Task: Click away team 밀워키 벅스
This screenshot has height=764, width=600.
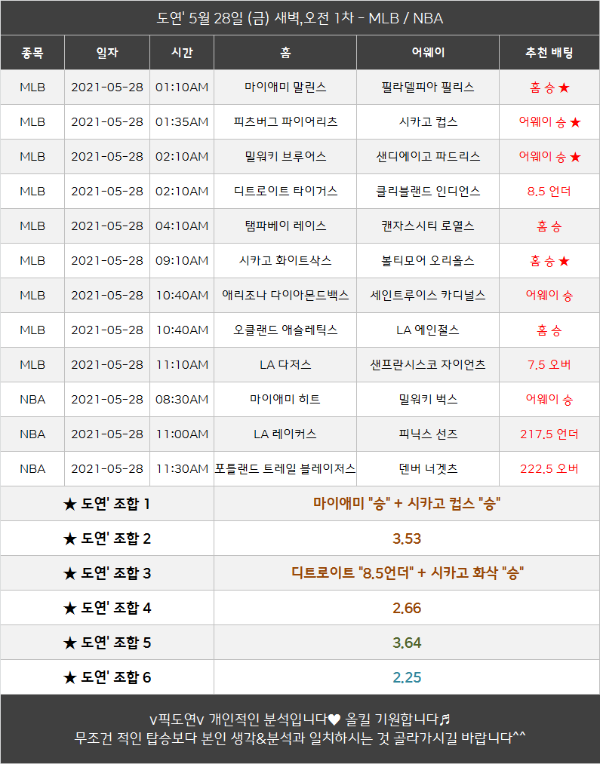Action: [428, 399]
